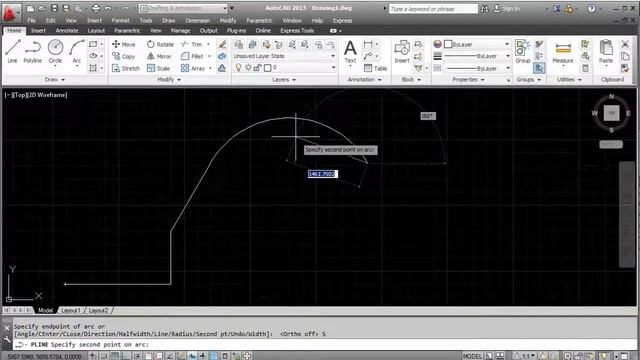The width and height of the screenshot is (640, 360).
Task: Click the multiline Text tool
Action: [350, 51]
